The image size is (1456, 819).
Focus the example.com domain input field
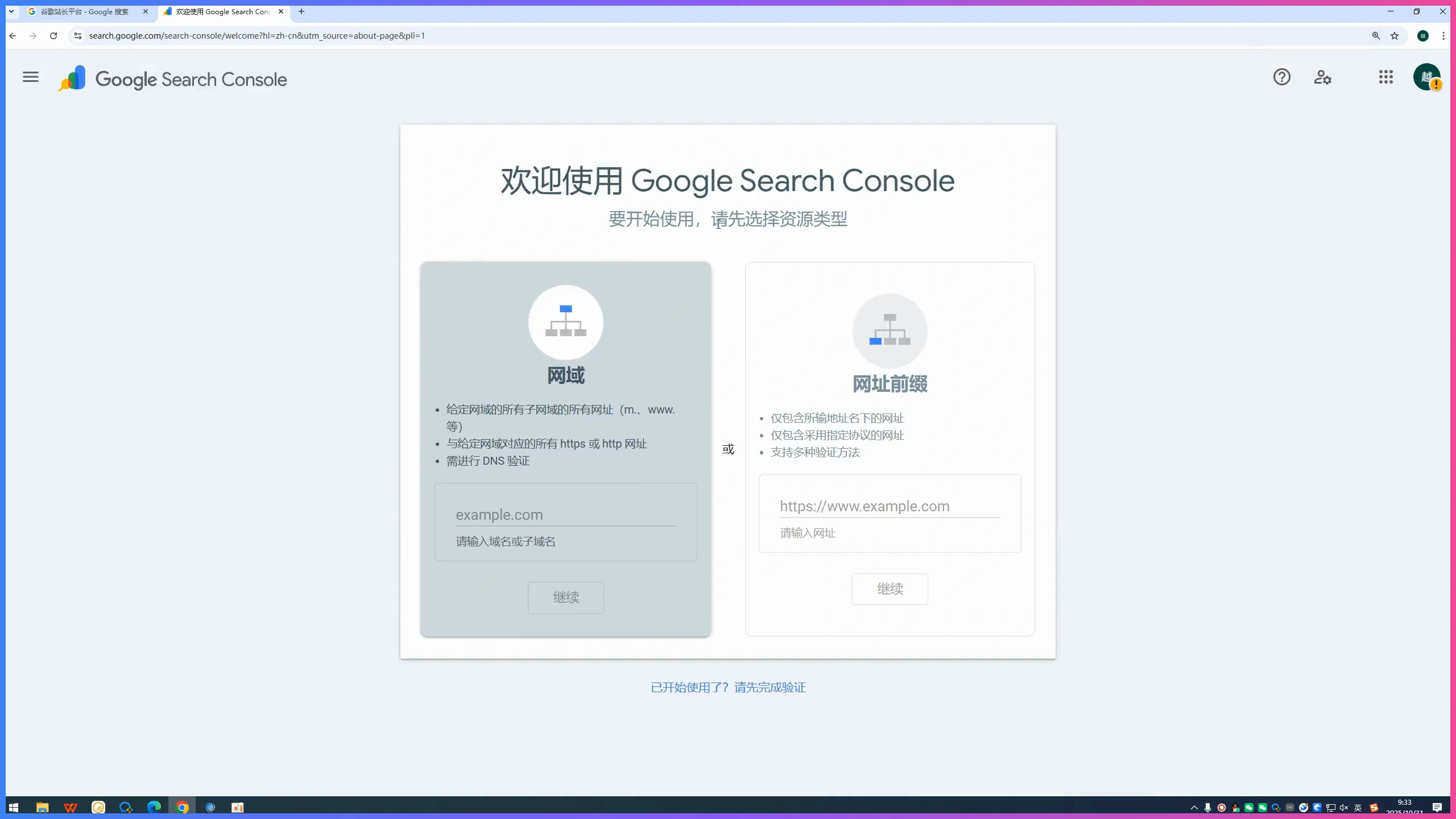[x=565, y=515]
